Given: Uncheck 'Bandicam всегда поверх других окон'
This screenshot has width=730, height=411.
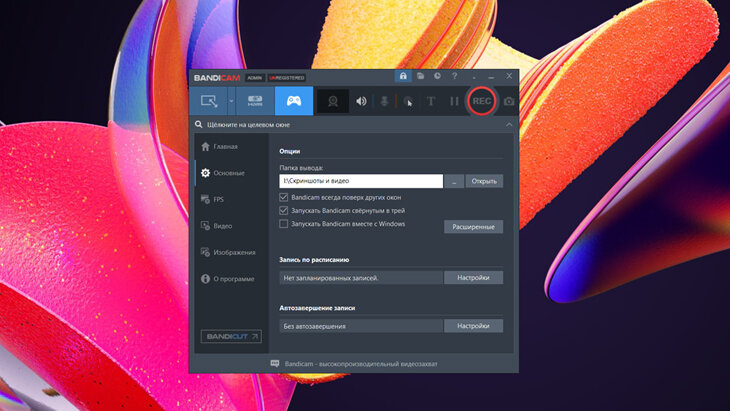Looking at the screenshot, I should coord(284,198).
